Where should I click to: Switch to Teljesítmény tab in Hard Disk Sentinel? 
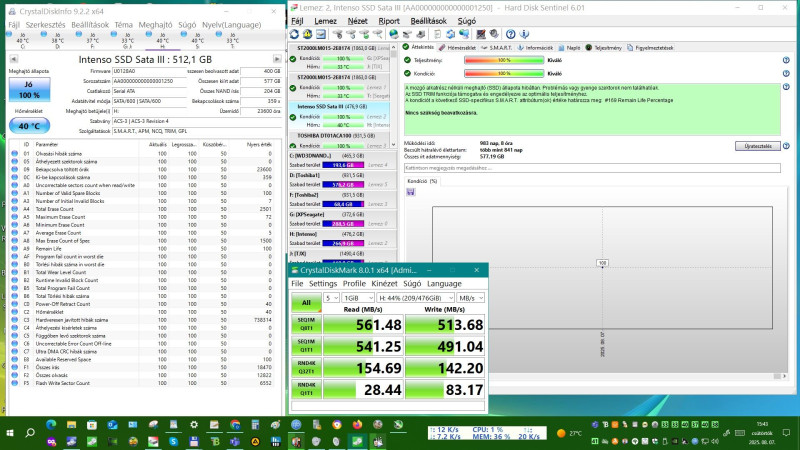604,47
